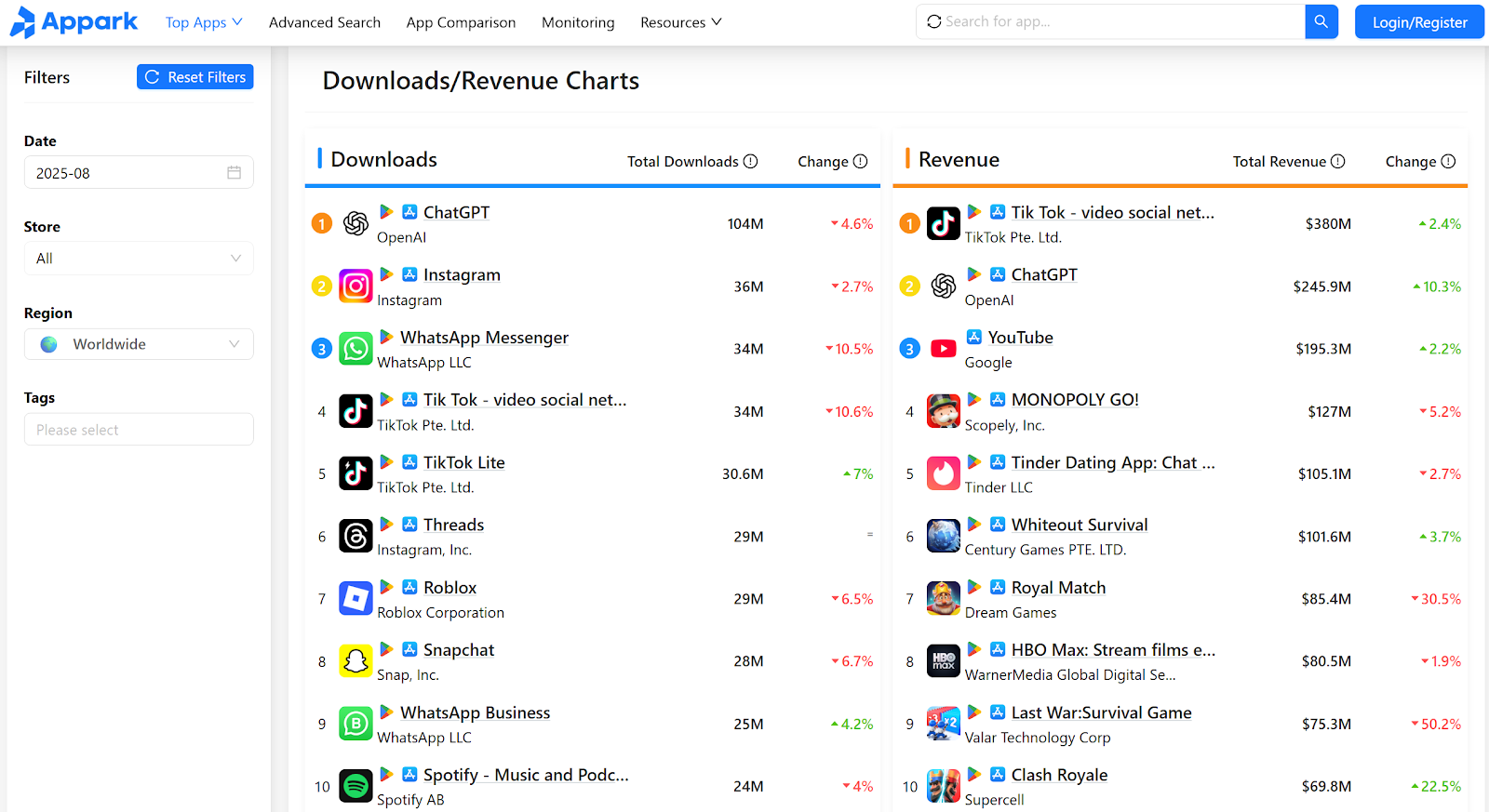This screenshot has width=1489, height=812.
Task: Click the Spotify app icon
Action: click(355, 786)
